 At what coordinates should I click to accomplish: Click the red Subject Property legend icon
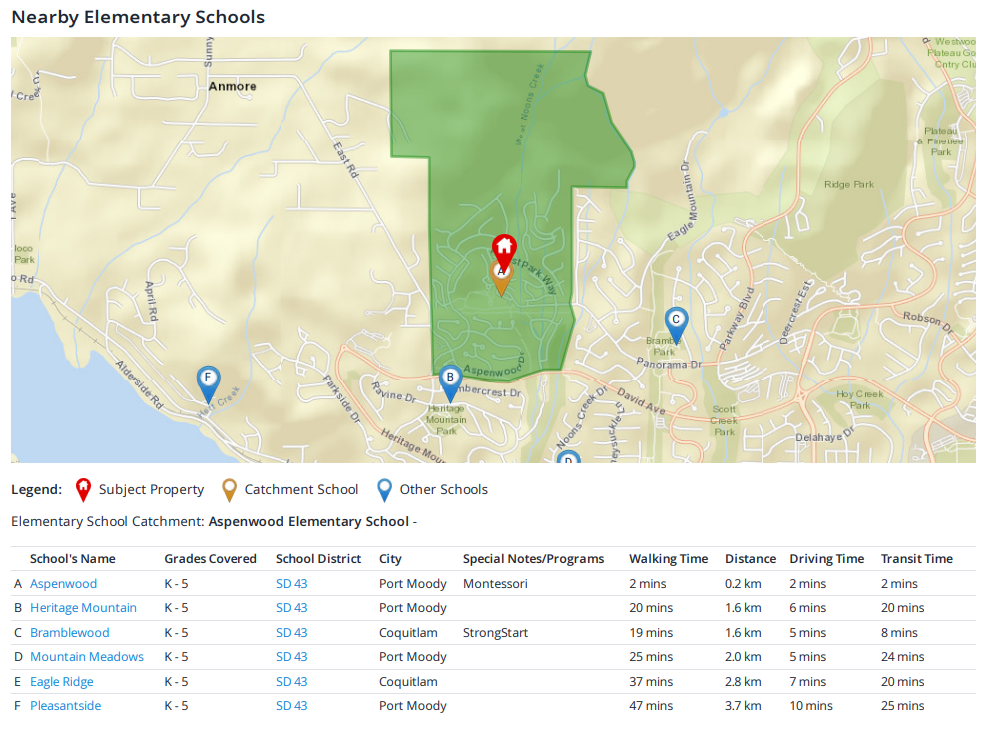83,490
